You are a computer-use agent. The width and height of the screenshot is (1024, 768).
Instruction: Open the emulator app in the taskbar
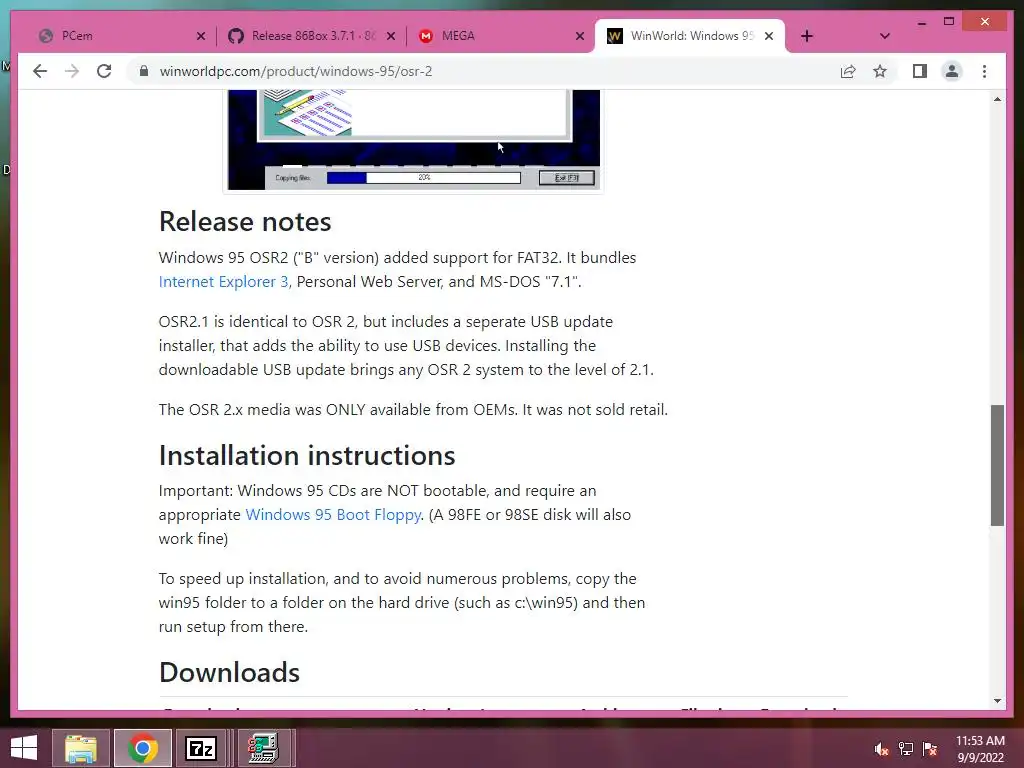click(263, 748)
